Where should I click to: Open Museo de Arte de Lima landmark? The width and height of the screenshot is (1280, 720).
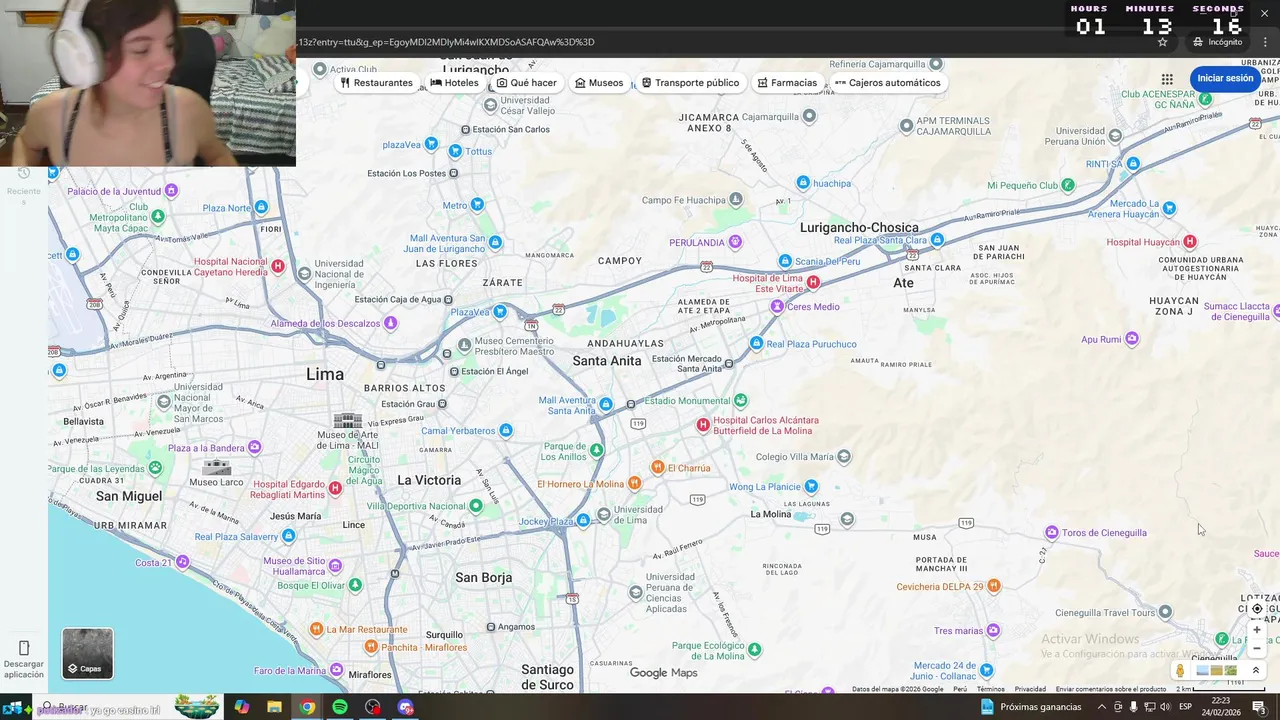pos(347,421)
